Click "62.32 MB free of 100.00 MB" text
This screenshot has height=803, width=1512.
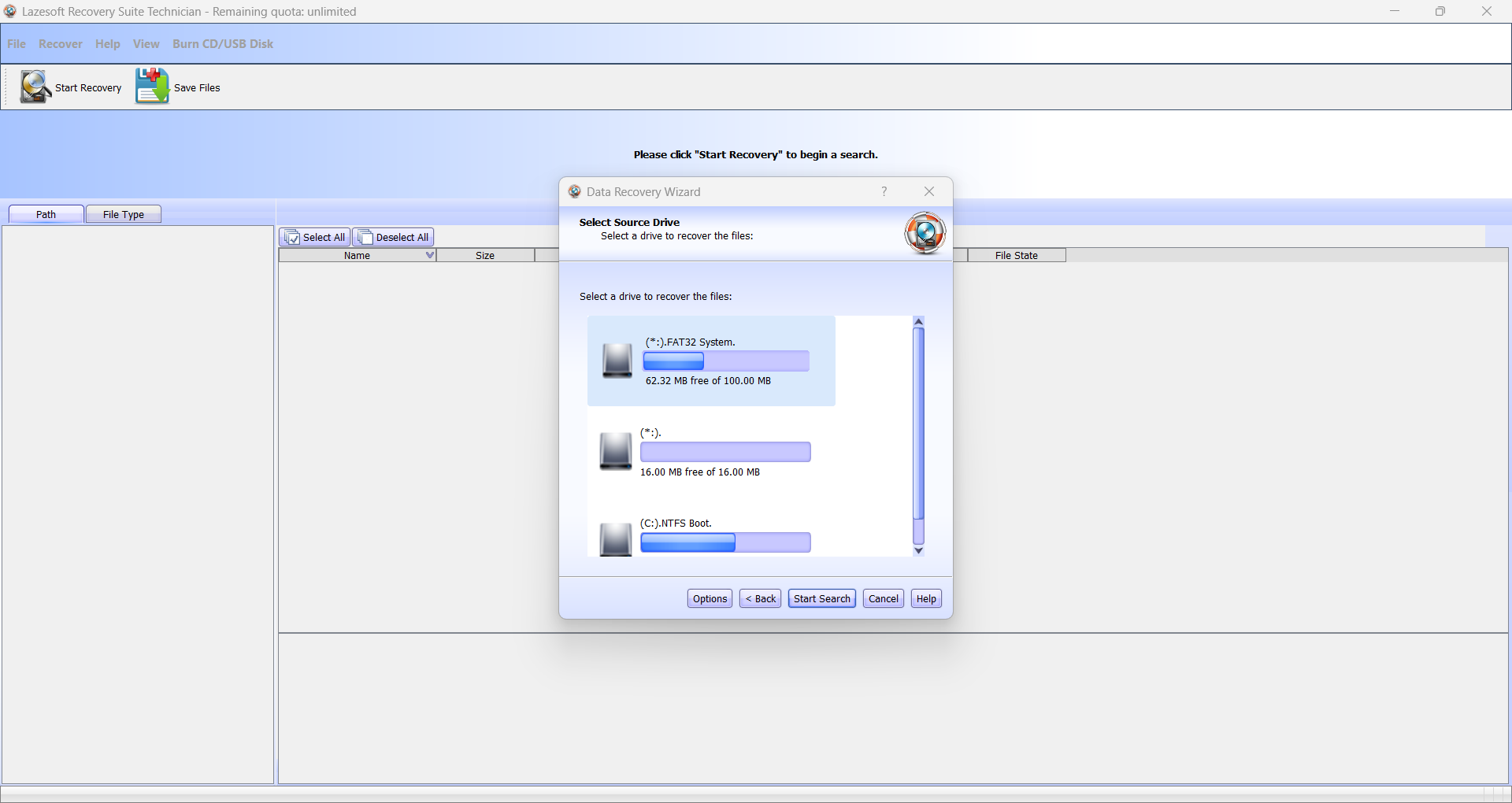point(708,380)
